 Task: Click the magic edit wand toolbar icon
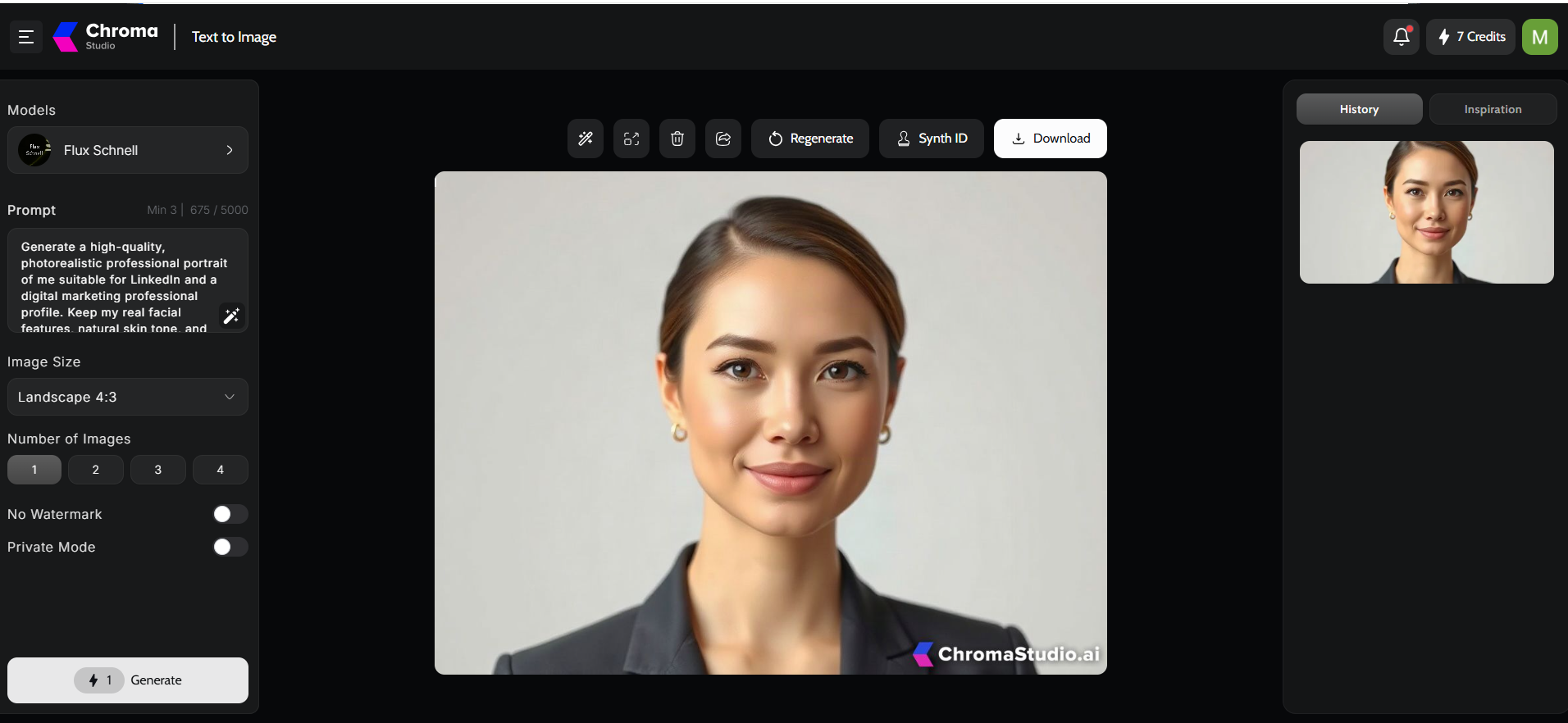[586, 139]
